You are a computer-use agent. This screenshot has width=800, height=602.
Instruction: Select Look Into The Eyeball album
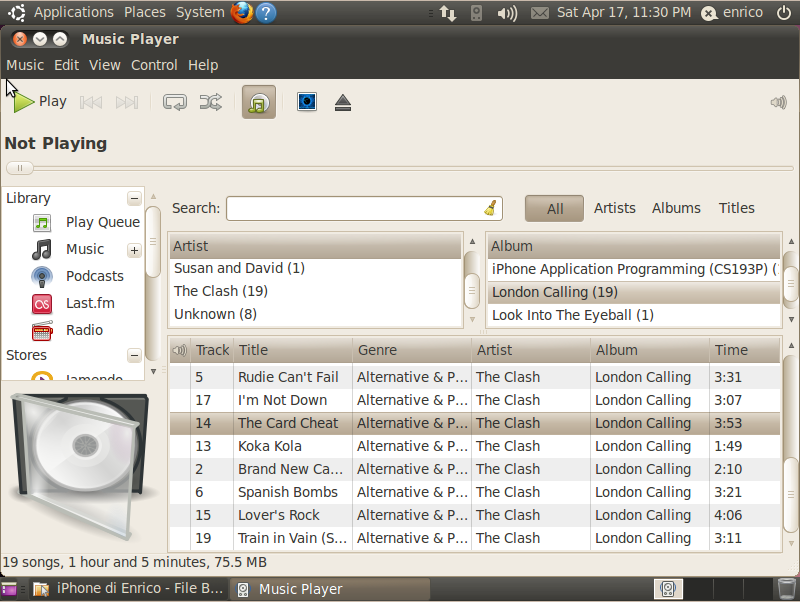(634, 315)
